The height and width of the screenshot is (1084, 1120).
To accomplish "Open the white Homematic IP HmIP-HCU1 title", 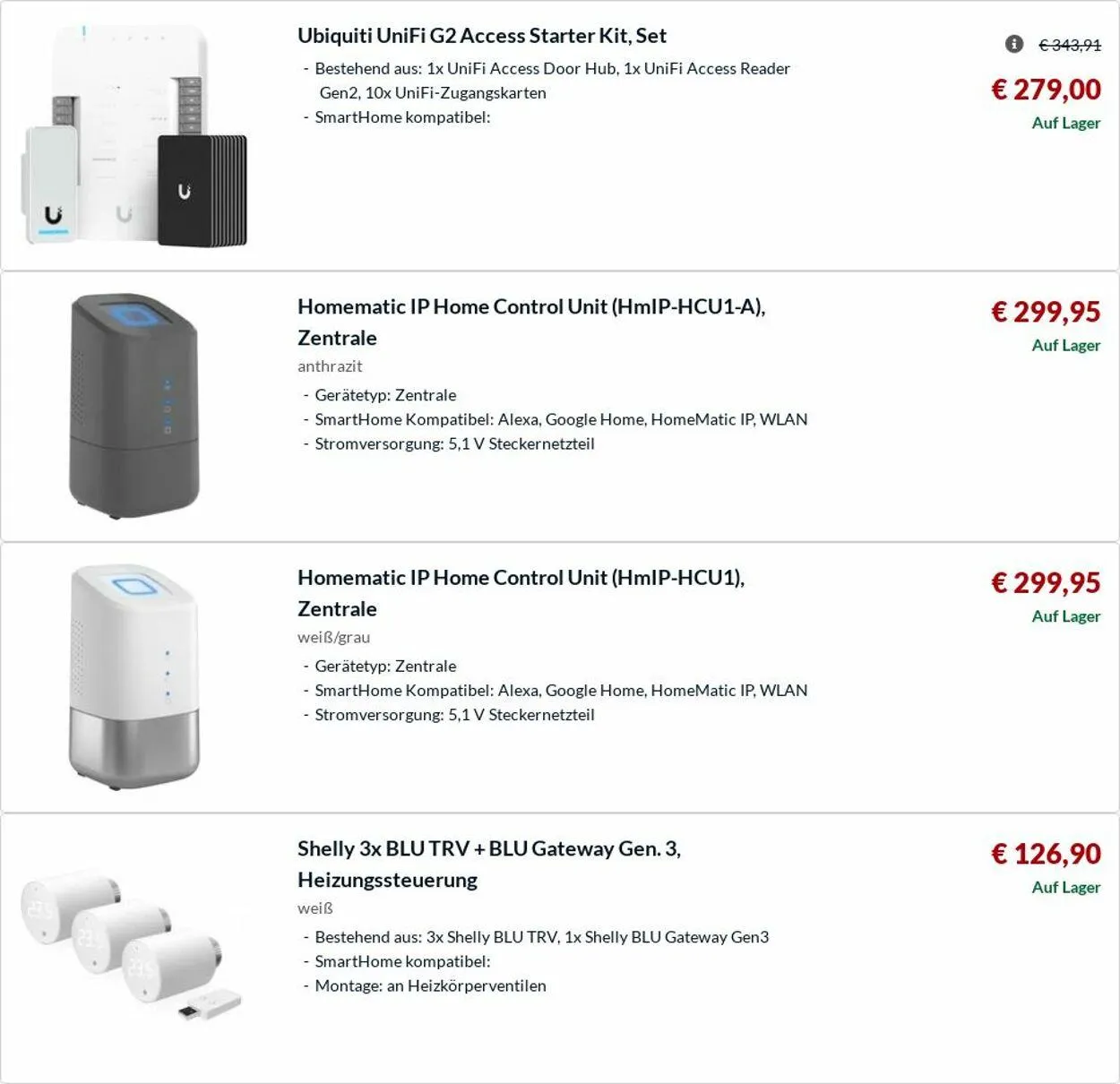I will (521, 578).
